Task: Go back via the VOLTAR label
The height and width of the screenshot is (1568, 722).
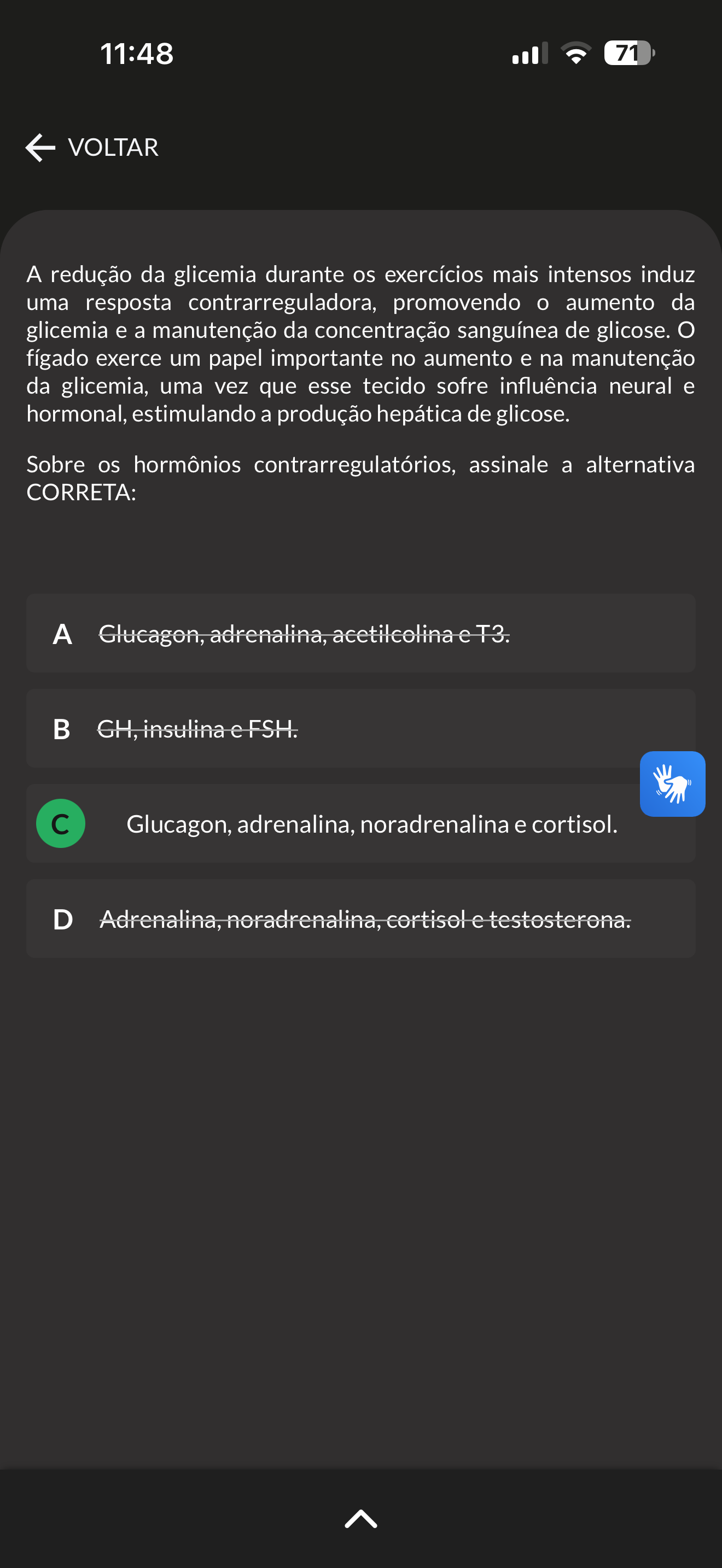Action: click(113, 148)
